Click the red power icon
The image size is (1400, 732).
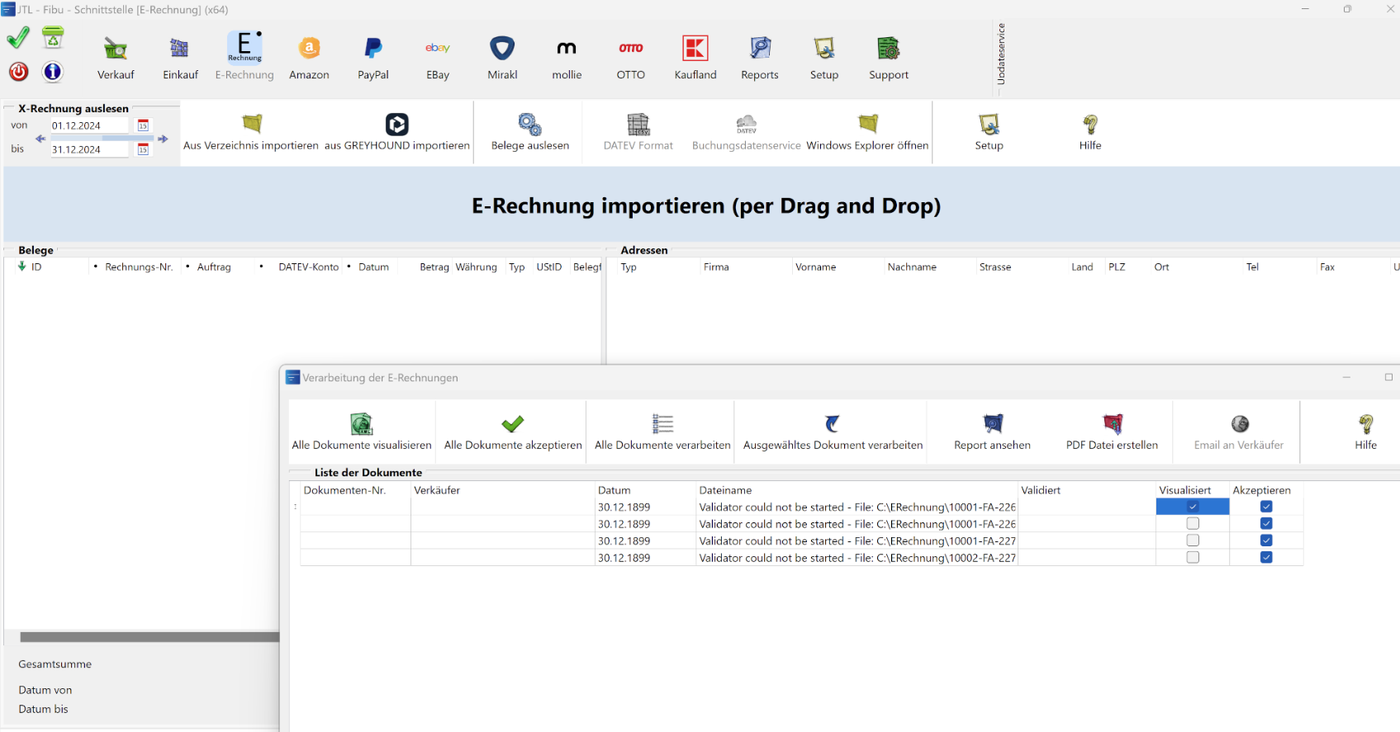(18, 72)
